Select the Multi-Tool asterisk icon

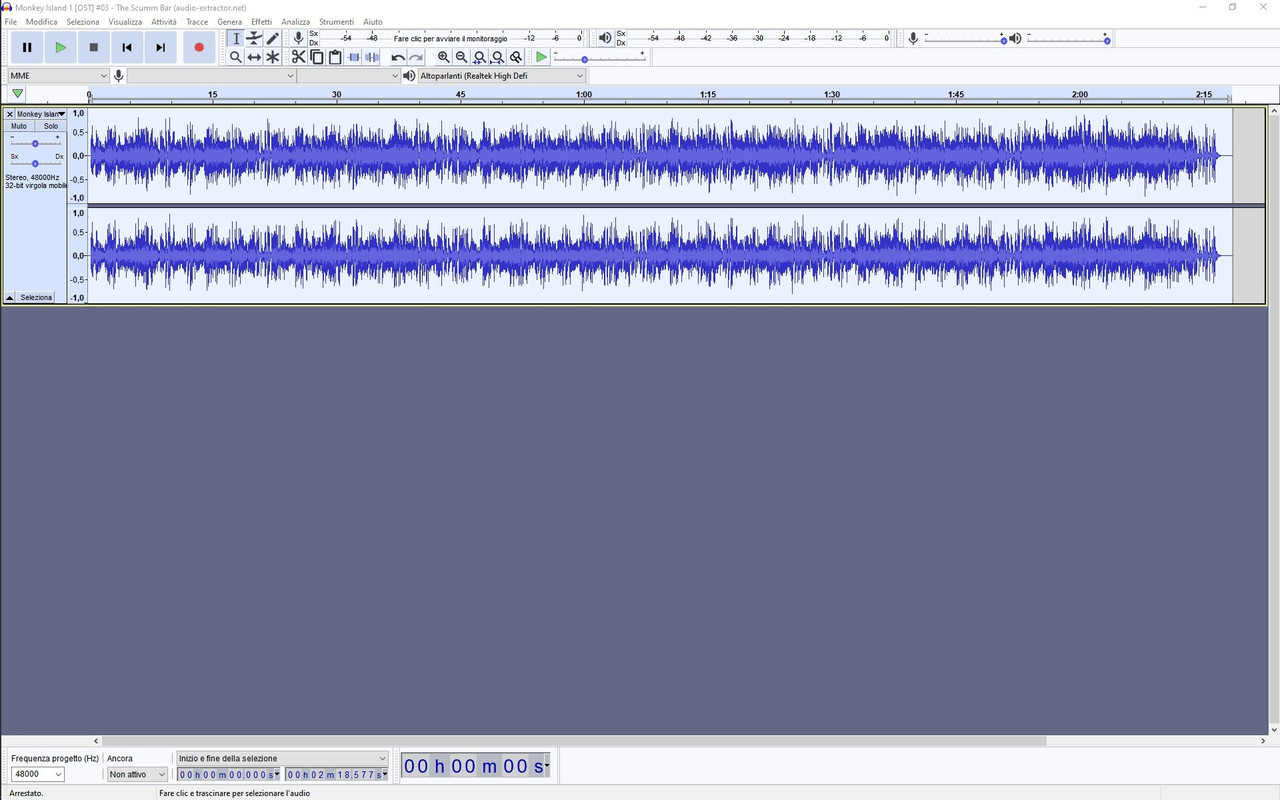click(272, 57)
